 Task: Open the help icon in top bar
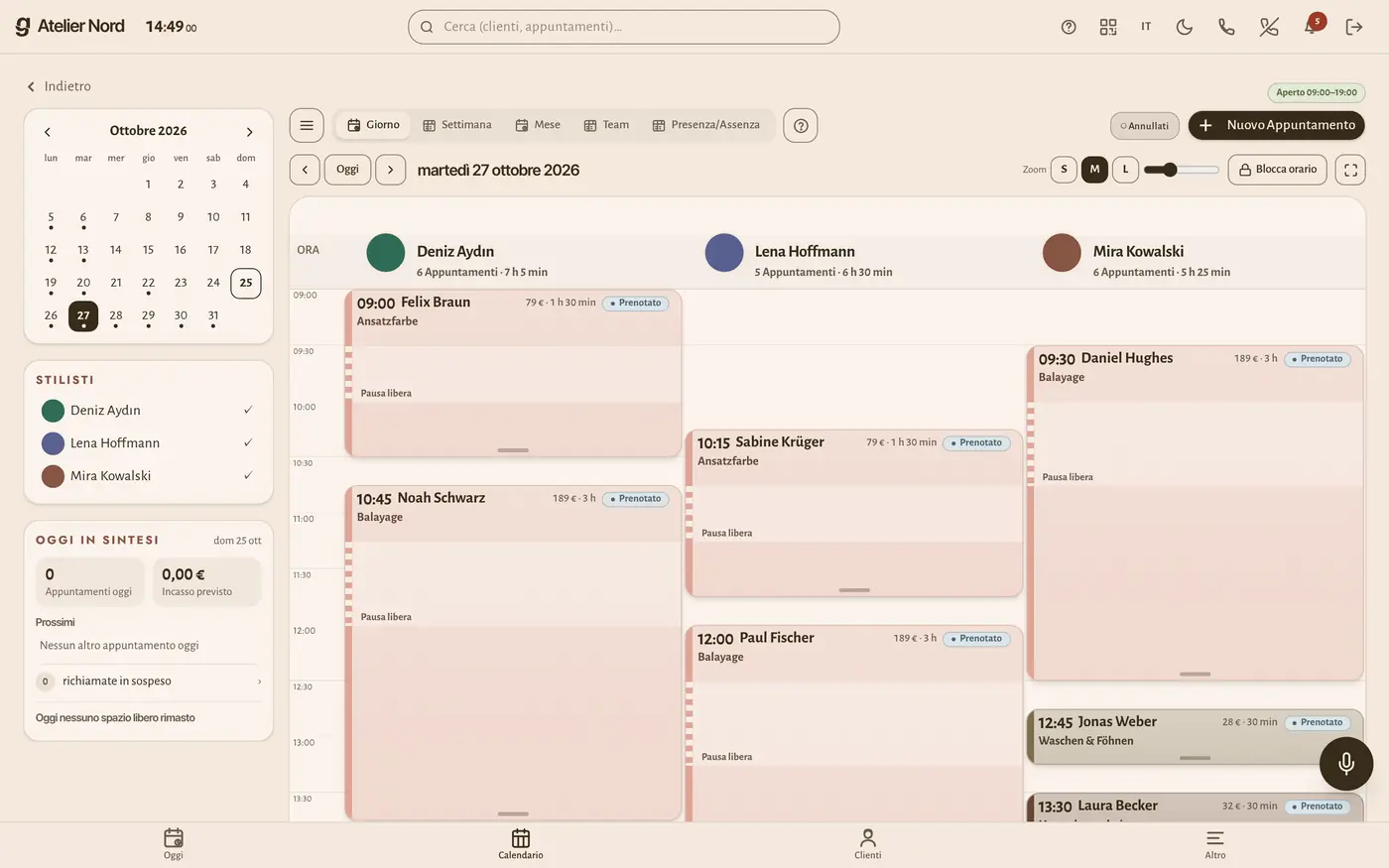pyautogui.click(x=1069, y=27)
